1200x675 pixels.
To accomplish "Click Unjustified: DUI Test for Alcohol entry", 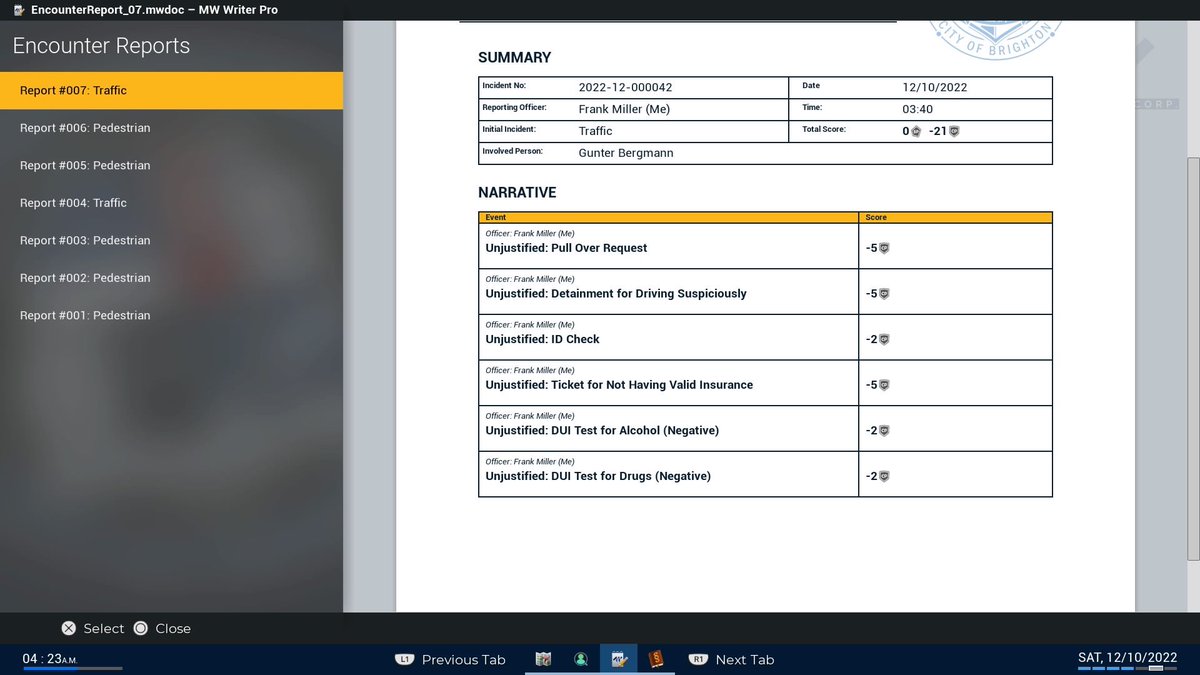I will click(x=602, y=431).
